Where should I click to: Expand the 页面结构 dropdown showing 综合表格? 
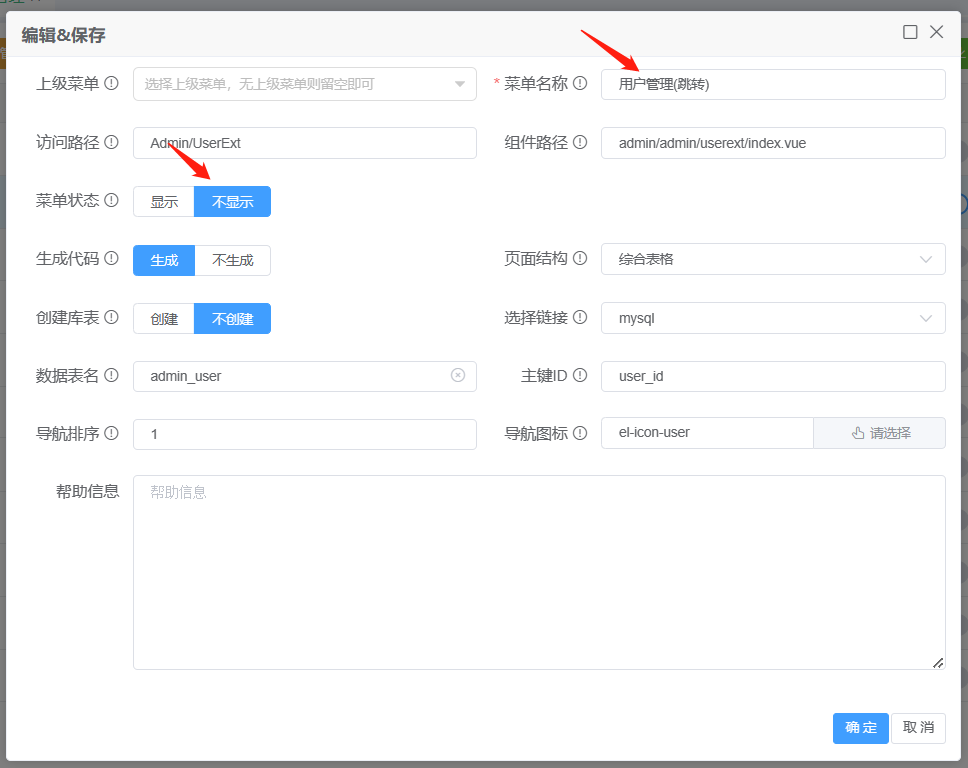(773, 259)
